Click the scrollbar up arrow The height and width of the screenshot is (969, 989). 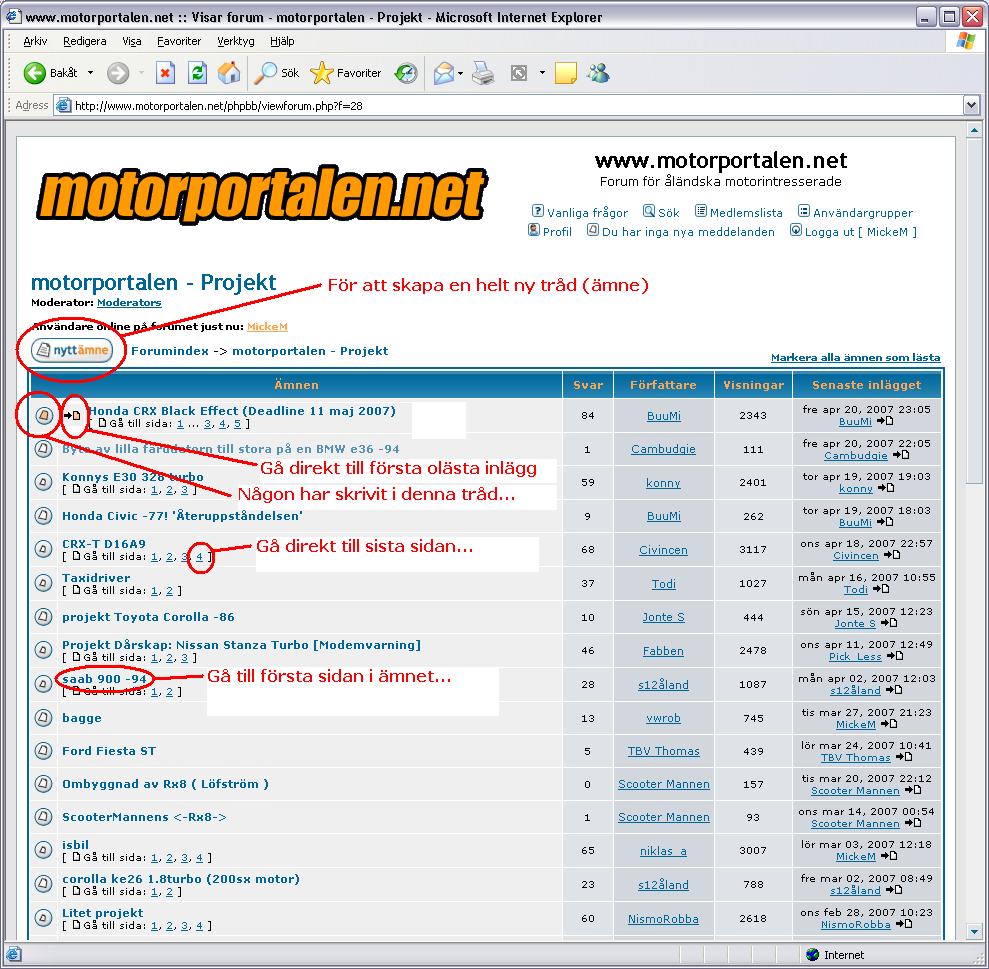tap(974, 131)
